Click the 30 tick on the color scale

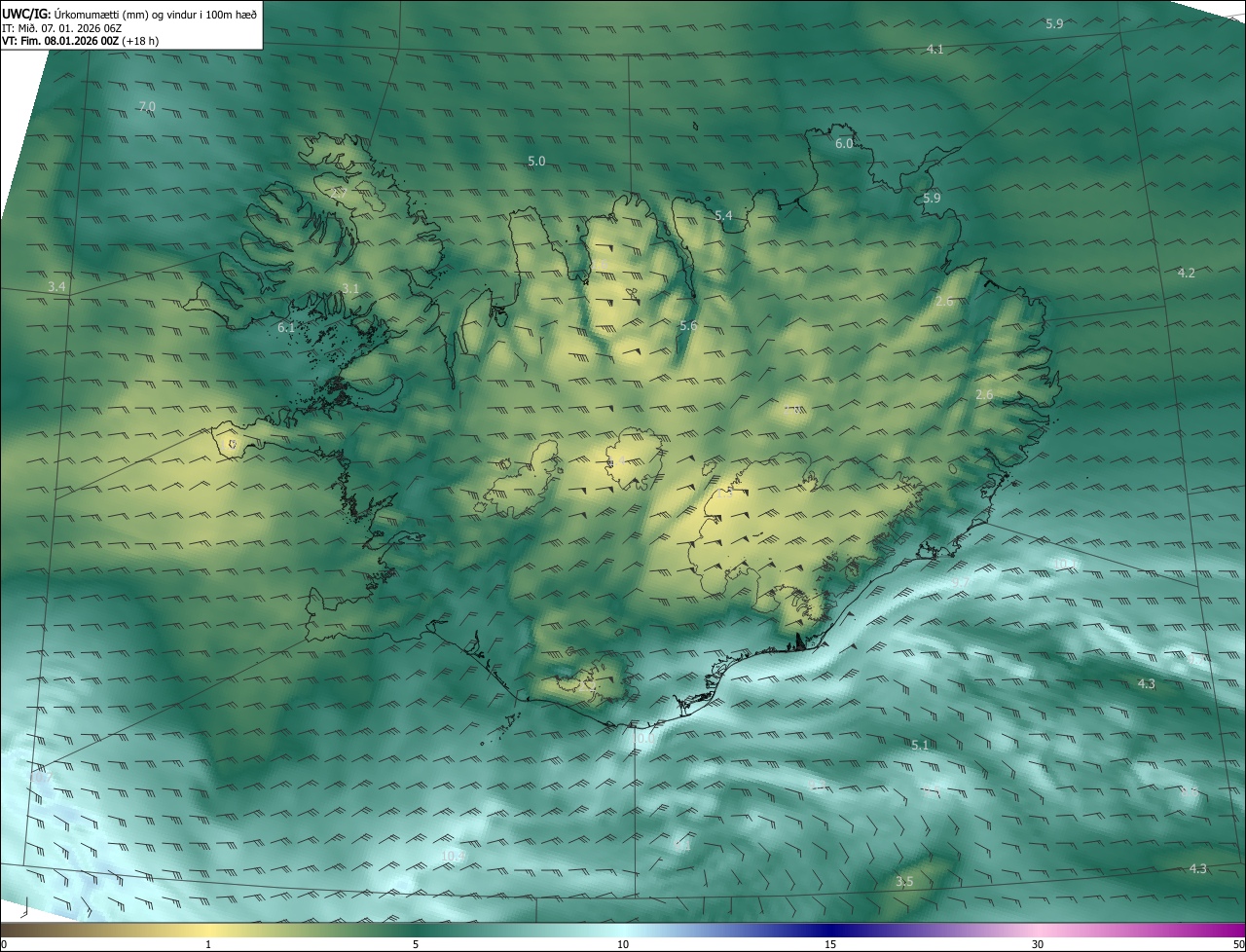tap(1038, 944)
